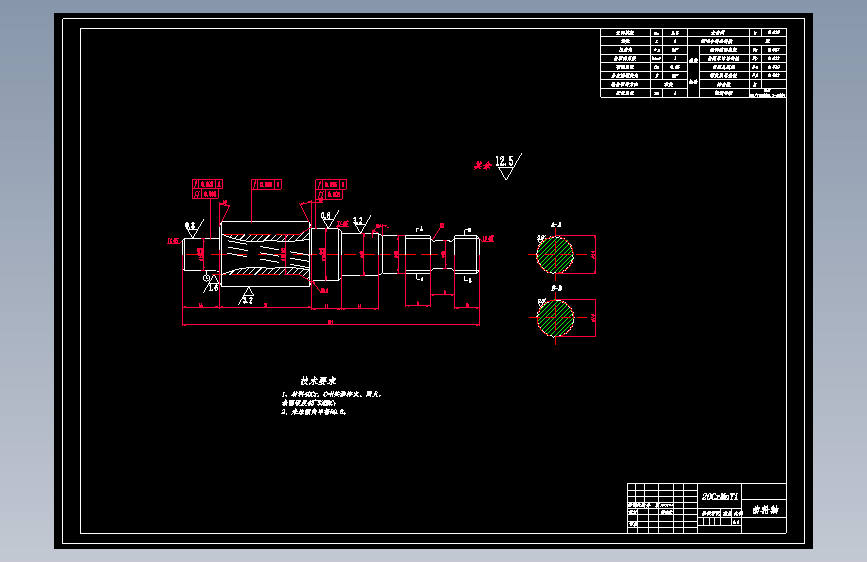Click the 1.6 roughness symbol below shaft
The height and width of the screenshot is (562, 867).
[x=211, y=283]
